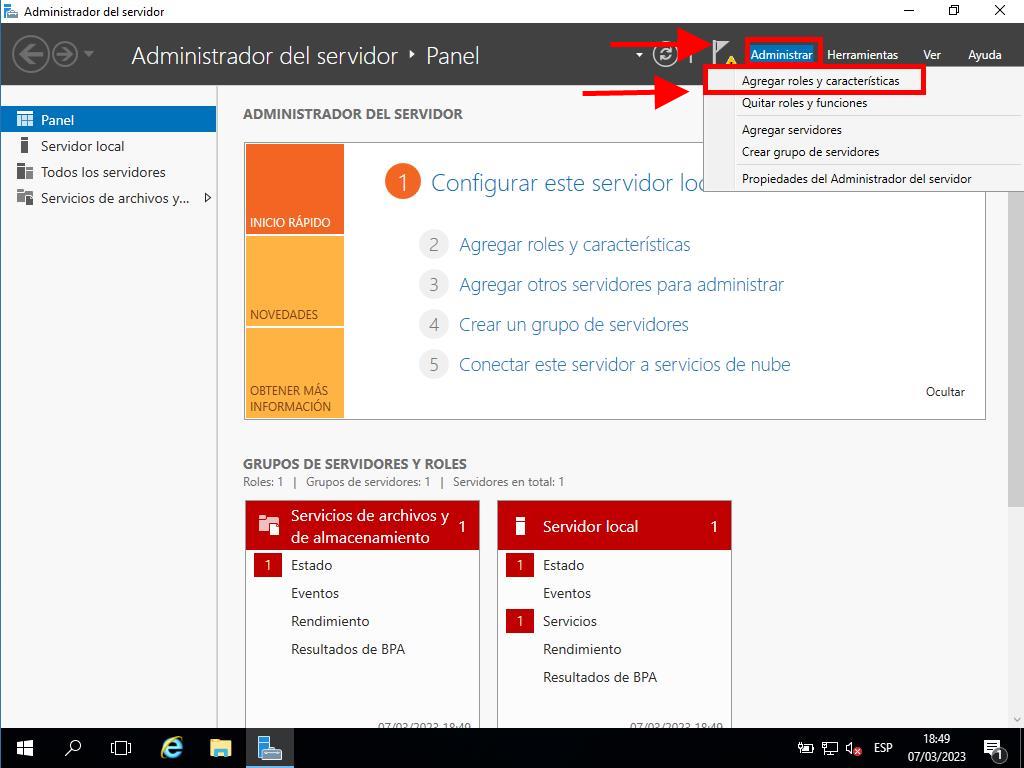
Task: Select Agregar roles y características menu entry
Action: tap(820, 81)
